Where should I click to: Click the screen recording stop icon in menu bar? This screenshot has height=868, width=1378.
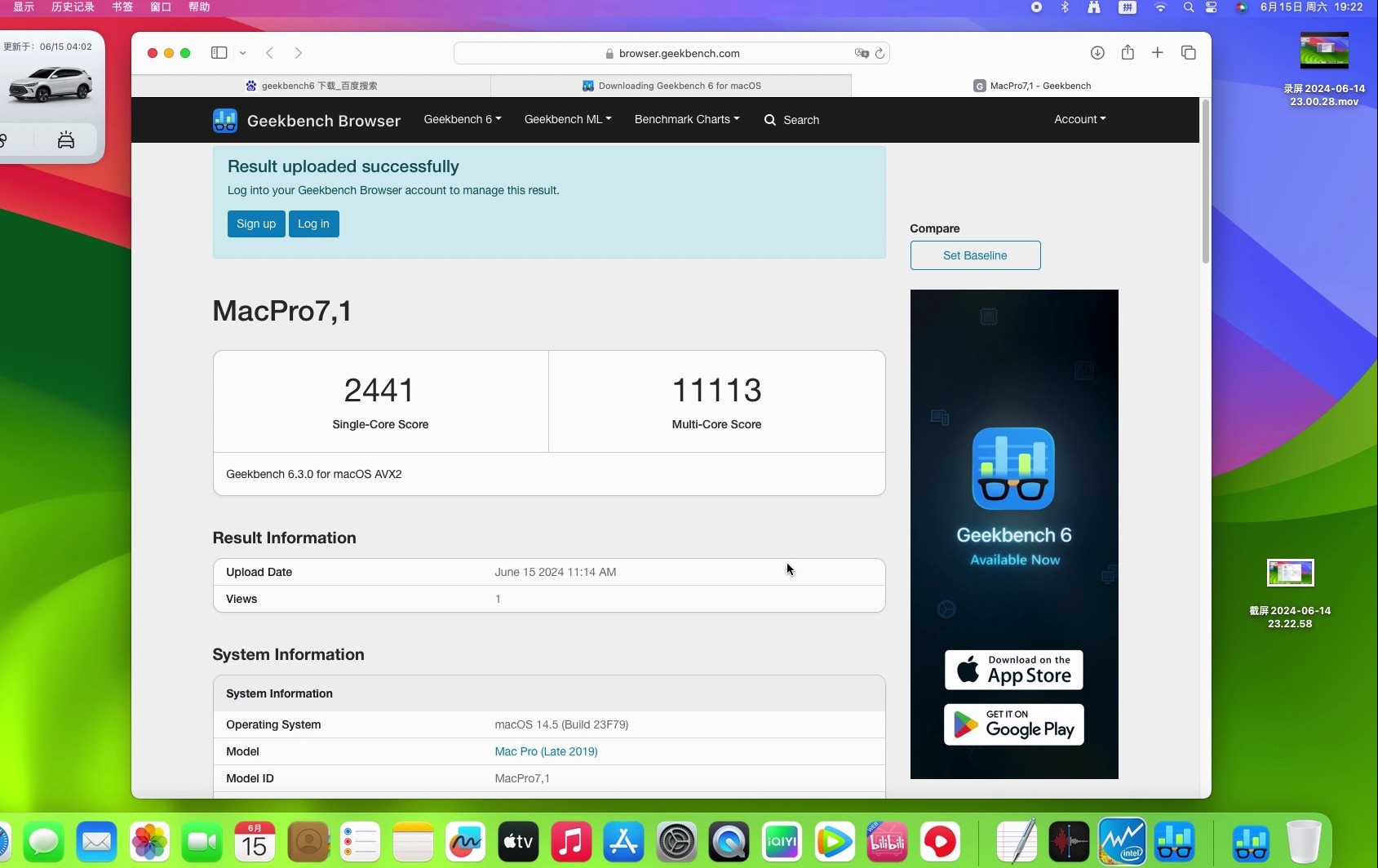tap(1036, 7)
